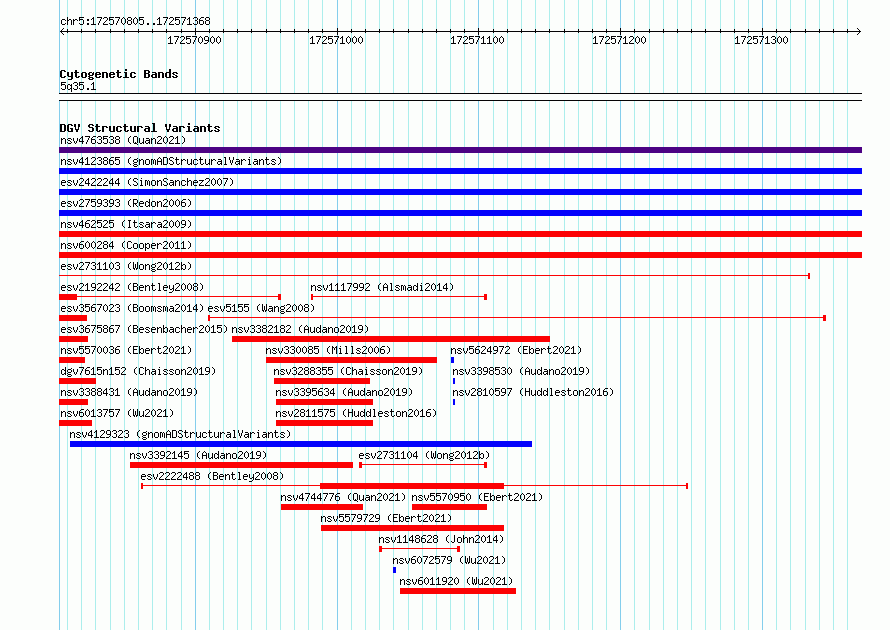Click the red nsv2811575 variant bar
Image resolution: width=890 pixels, height=630 pixels.
click(324, 423)
